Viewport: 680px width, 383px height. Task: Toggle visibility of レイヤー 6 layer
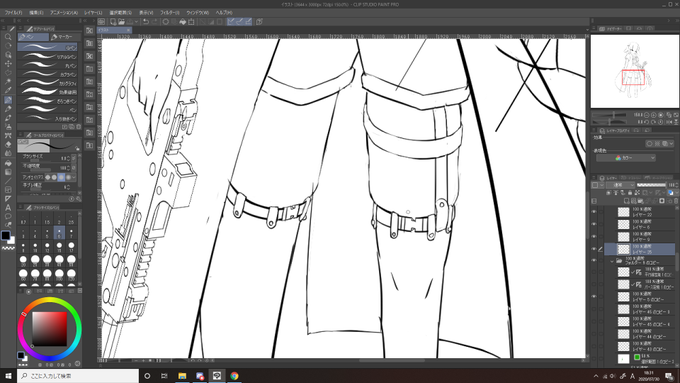pyautogui.click(x=594, y=224)
